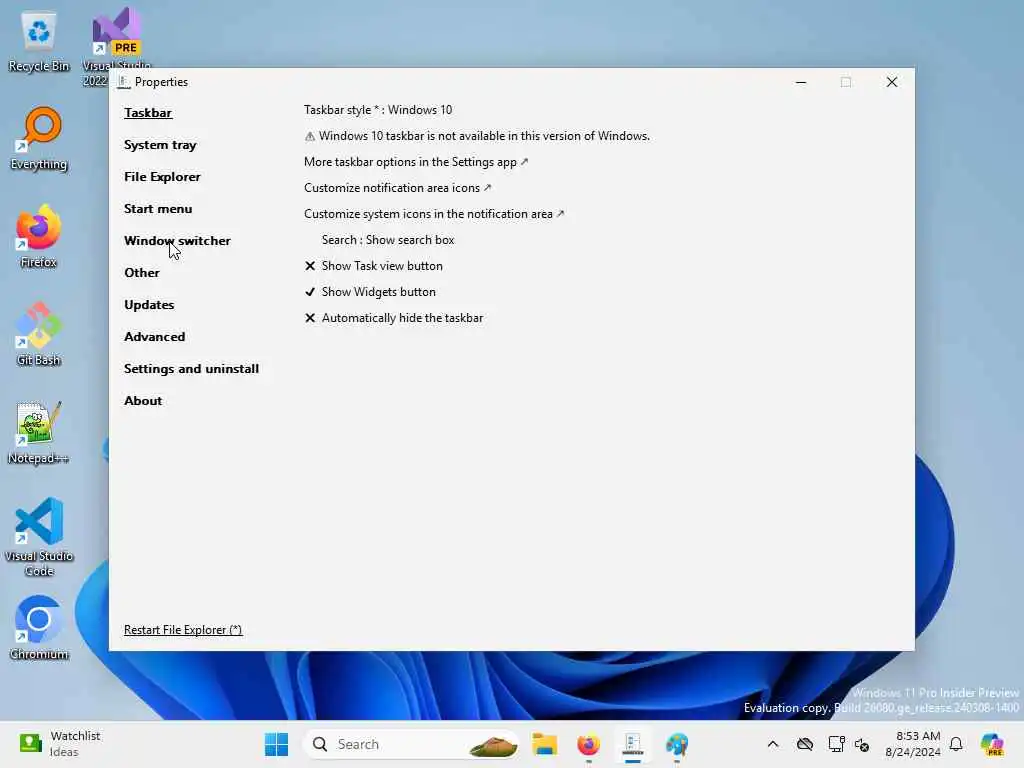This screenshot has width=1024, height=768.
Task: Open the Advanced section
Action: point(155,336)
